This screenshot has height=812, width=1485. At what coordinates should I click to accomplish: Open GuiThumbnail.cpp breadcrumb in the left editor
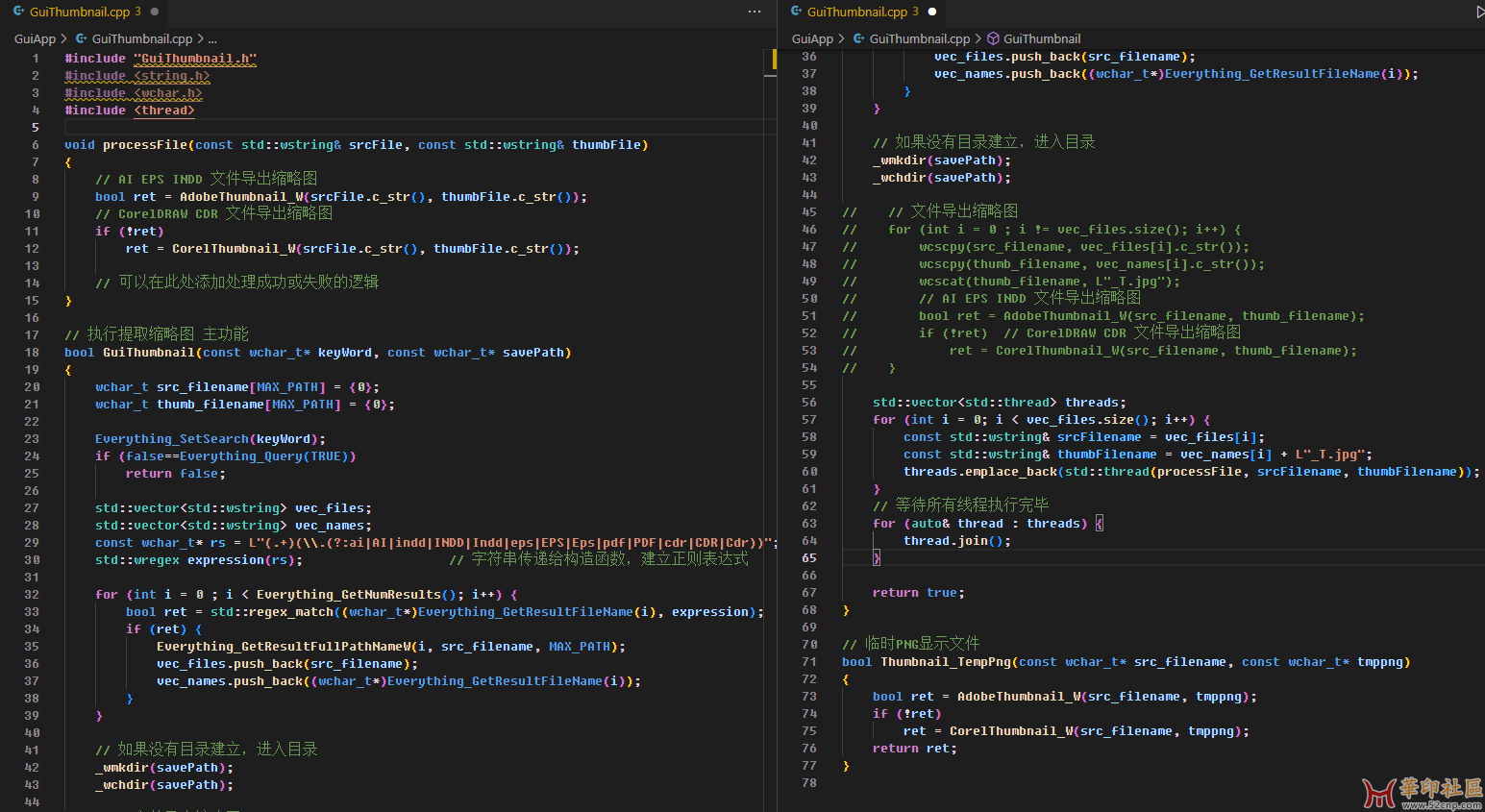(142, 38)
